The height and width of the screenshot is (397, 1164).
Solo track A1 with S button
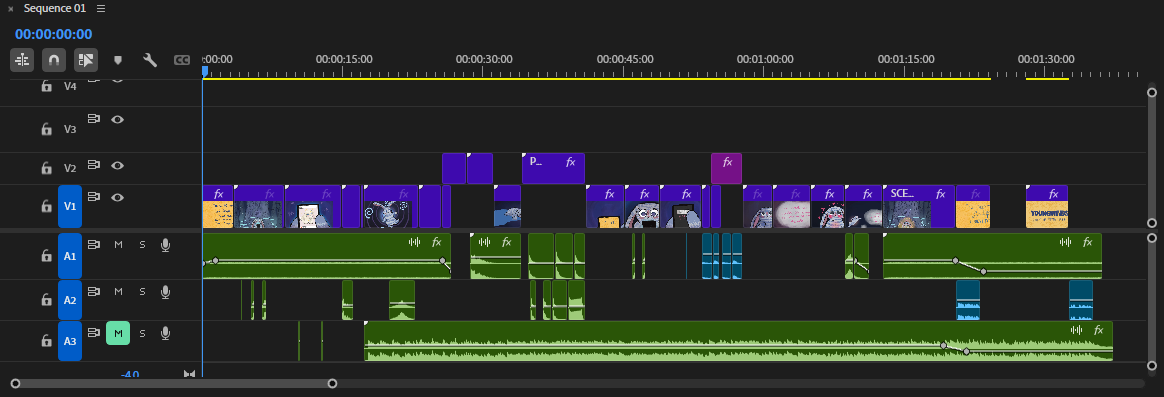pyautogui.click(x=143, y=245)
